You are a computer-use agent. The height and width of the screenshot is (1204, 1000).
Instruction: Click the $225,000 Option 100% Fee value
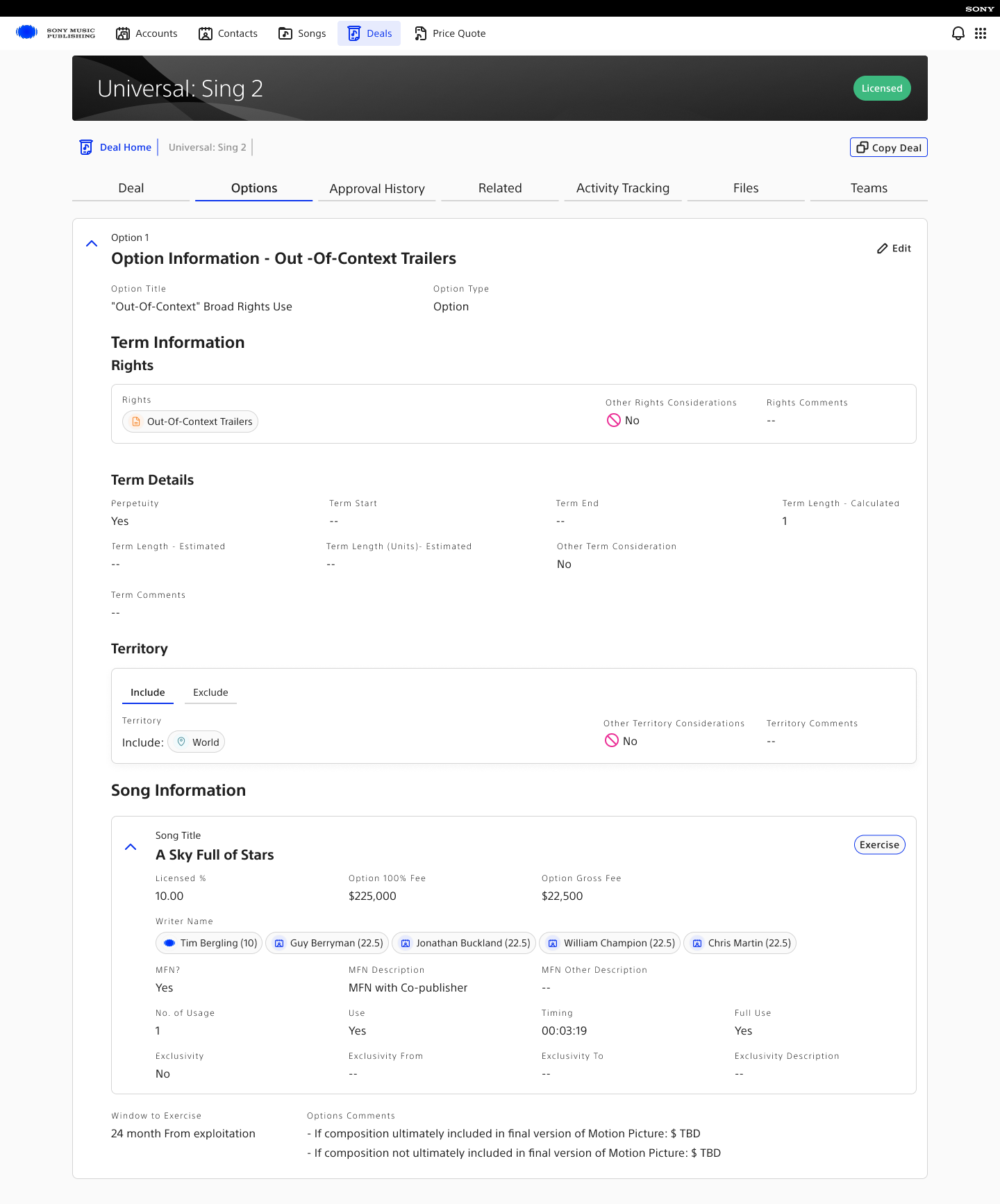click(372, 896)
